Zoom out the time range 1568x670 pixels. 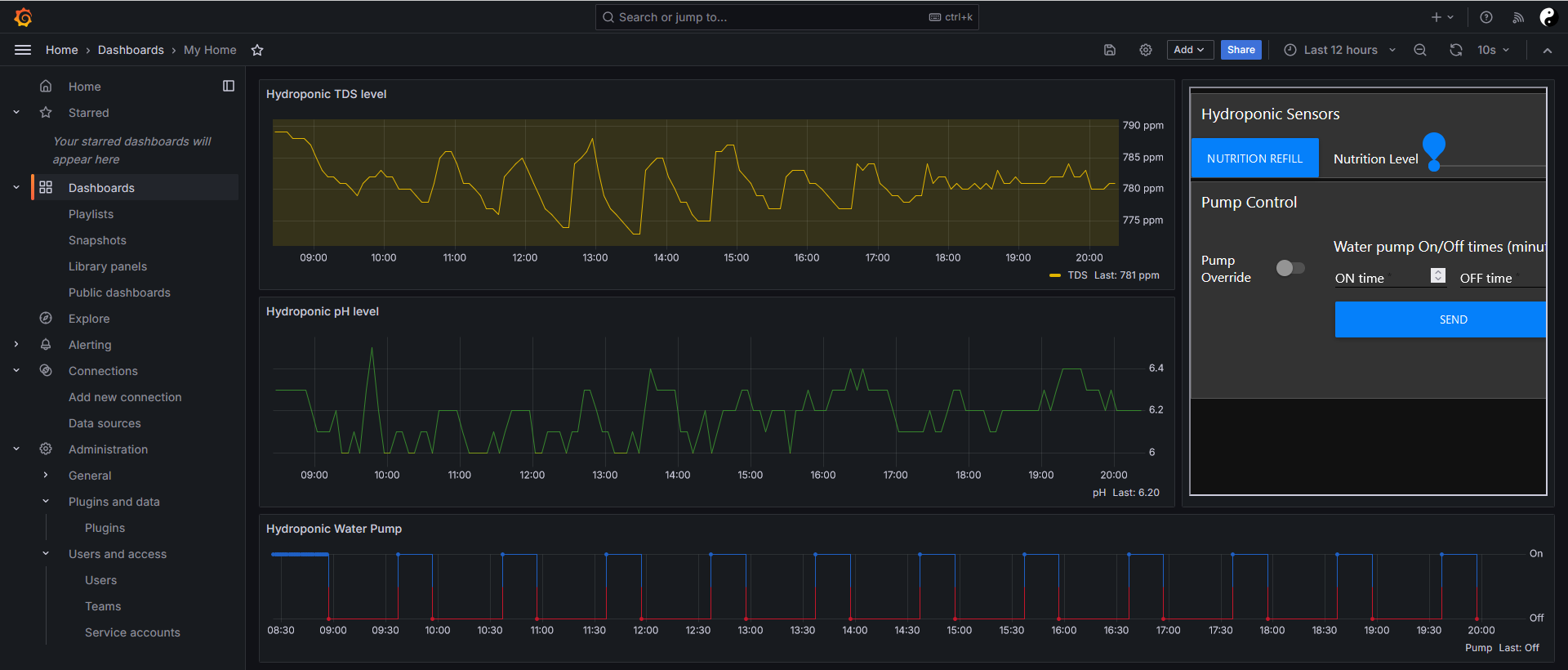coord(1420,50)
